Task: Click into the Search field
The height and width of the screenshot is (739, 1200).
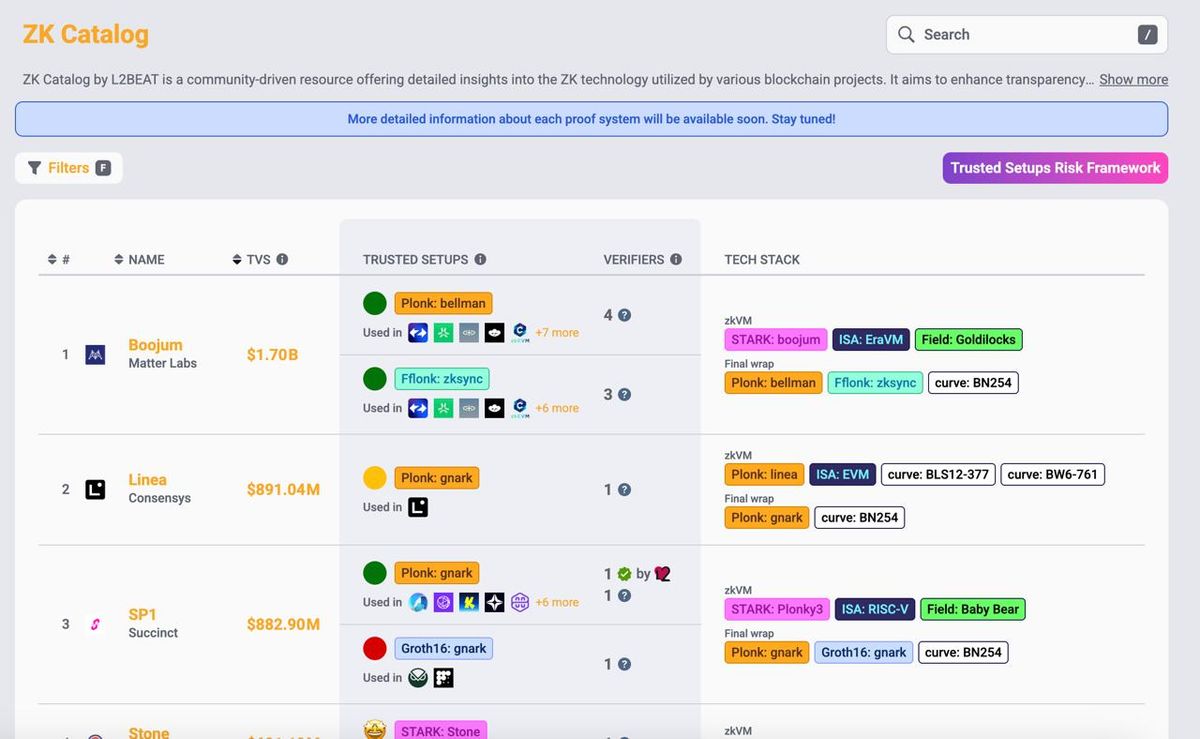Action: (1027, 35)
